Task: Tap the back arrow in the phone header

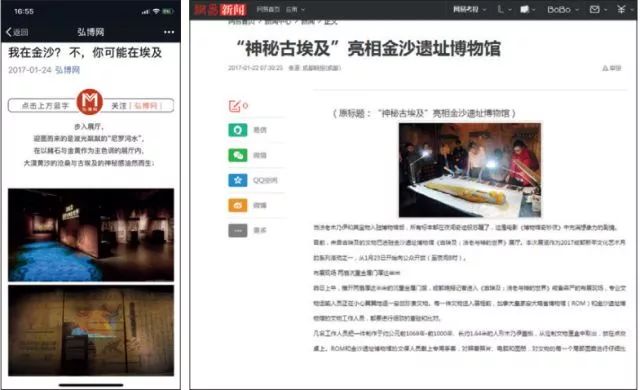Action: pyautogui.click(x=9, y=32)
